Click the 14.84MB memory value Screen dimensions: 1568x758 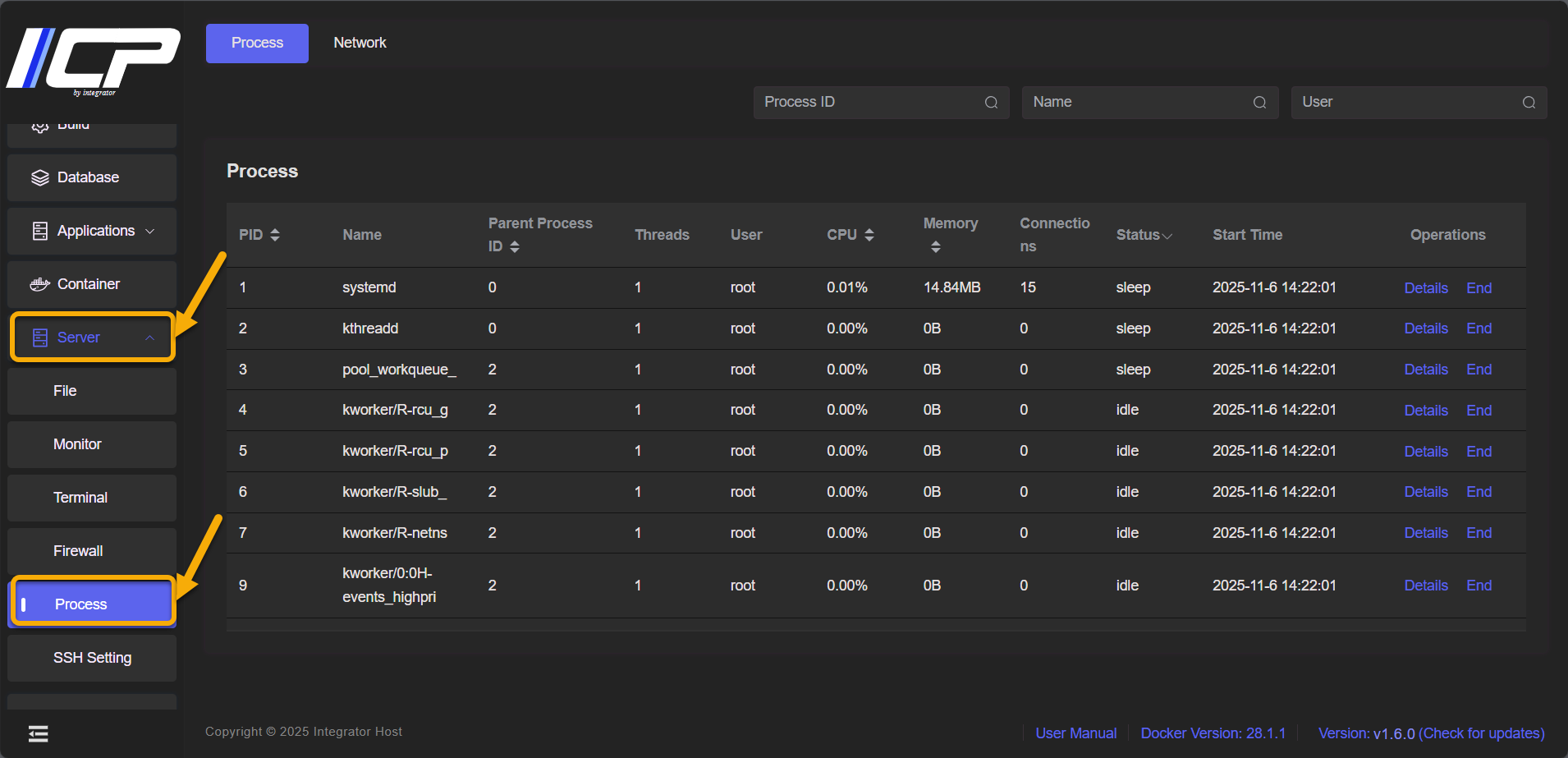coord(952,287)
